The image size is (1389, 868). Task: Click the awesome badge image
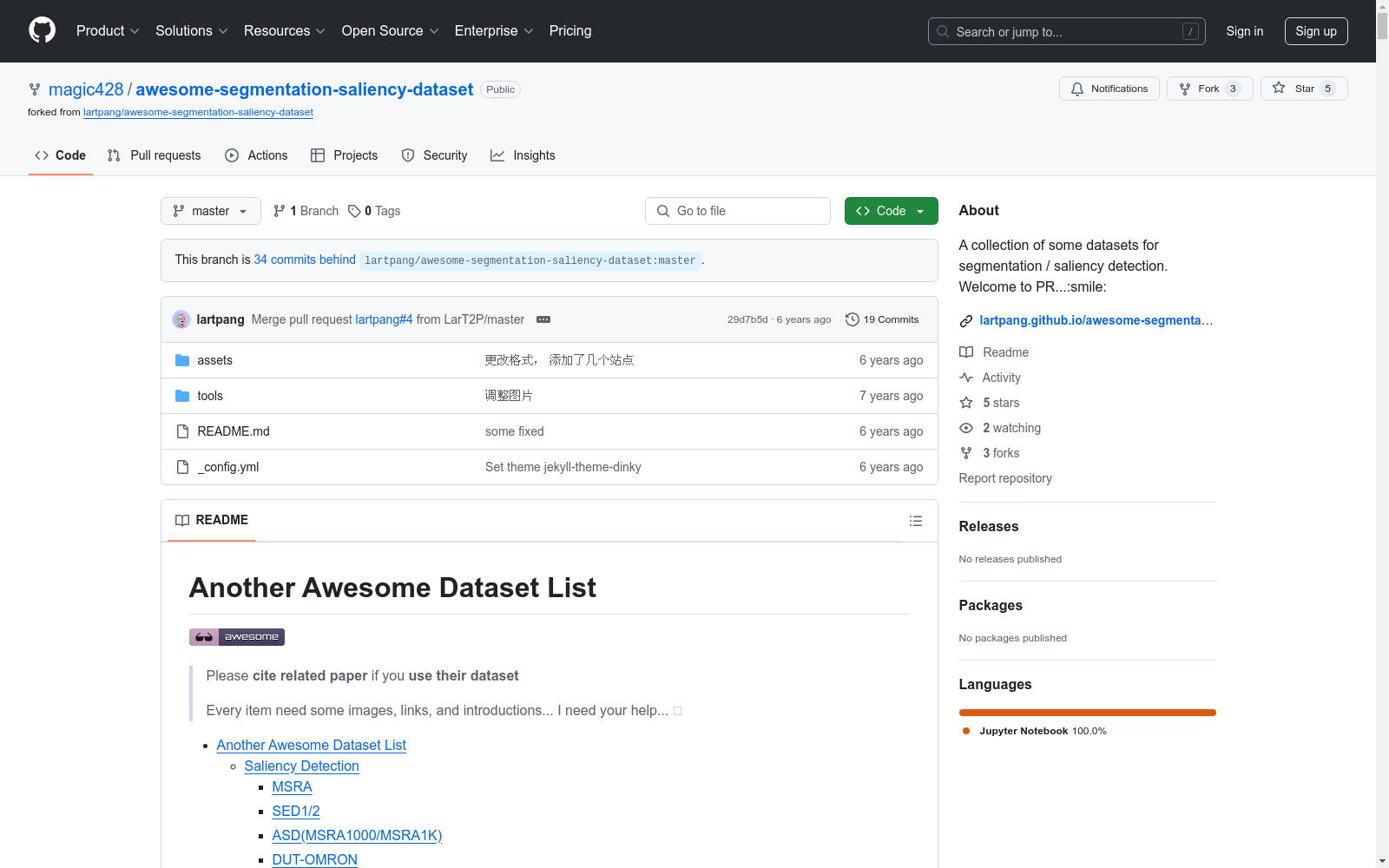point(237,637)
